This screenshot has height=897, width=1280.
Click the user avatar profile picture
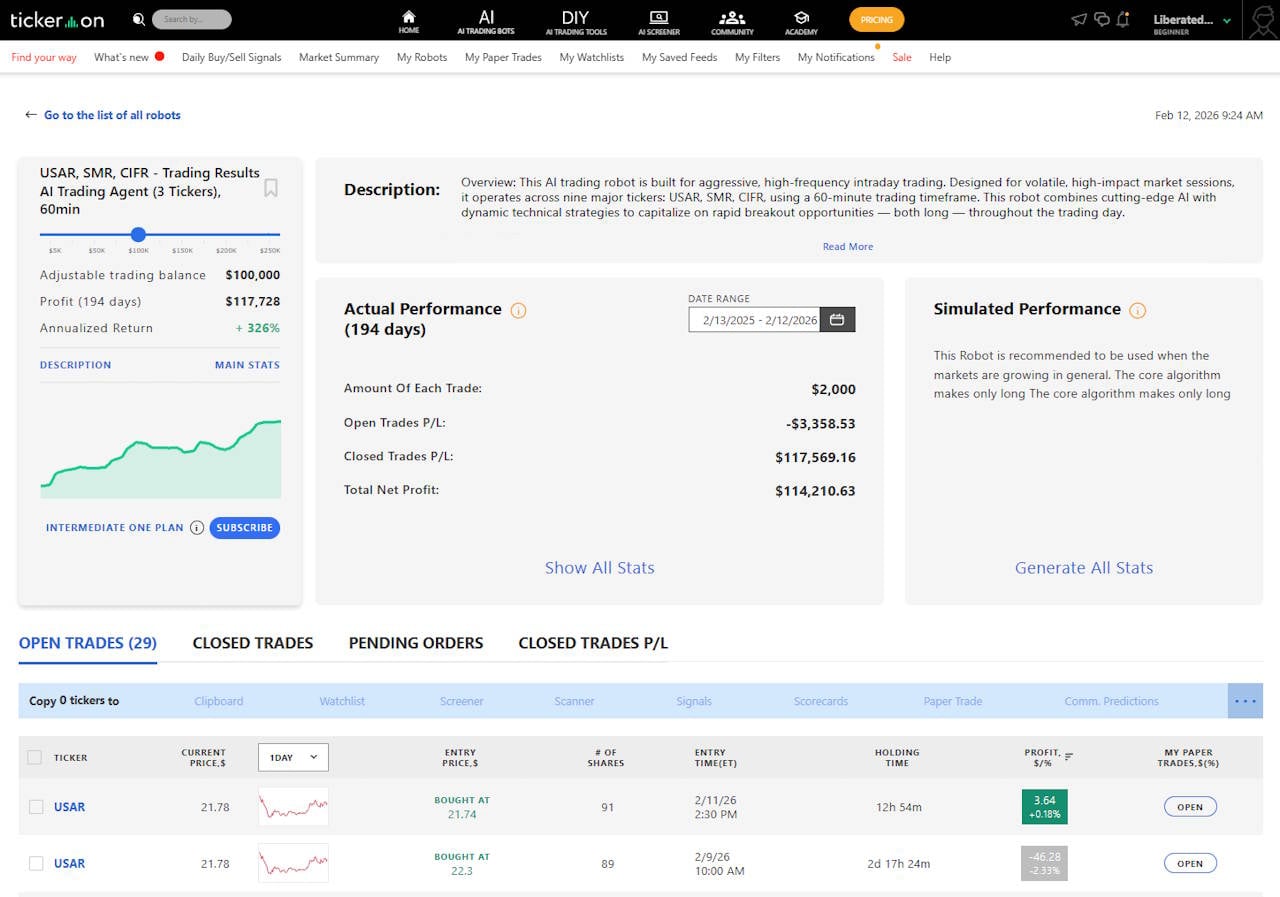[1262, 20]
